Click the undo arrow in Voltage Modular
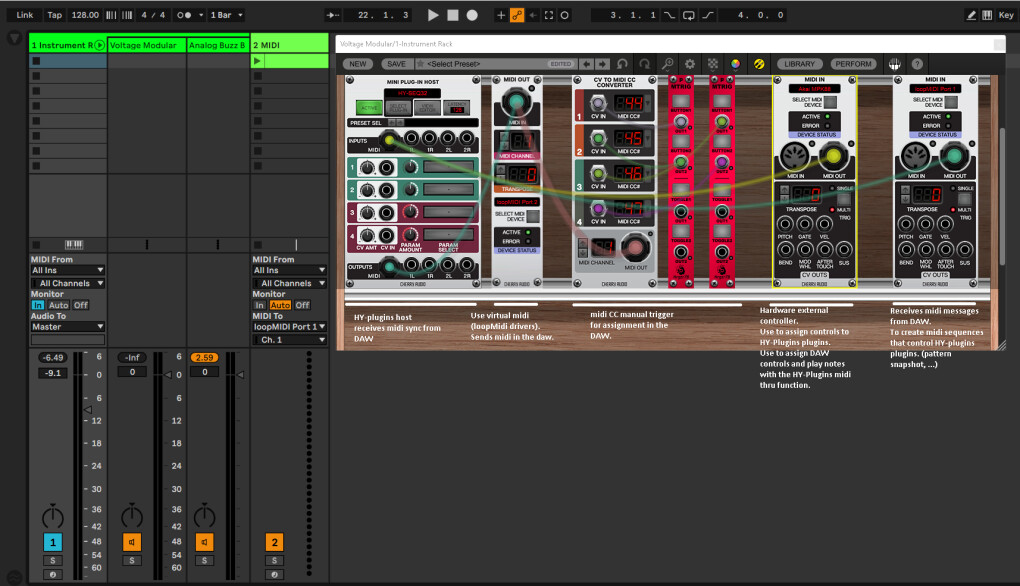Screen dimensions: 1020x586 pyautogui.click(x=622, y=64)
